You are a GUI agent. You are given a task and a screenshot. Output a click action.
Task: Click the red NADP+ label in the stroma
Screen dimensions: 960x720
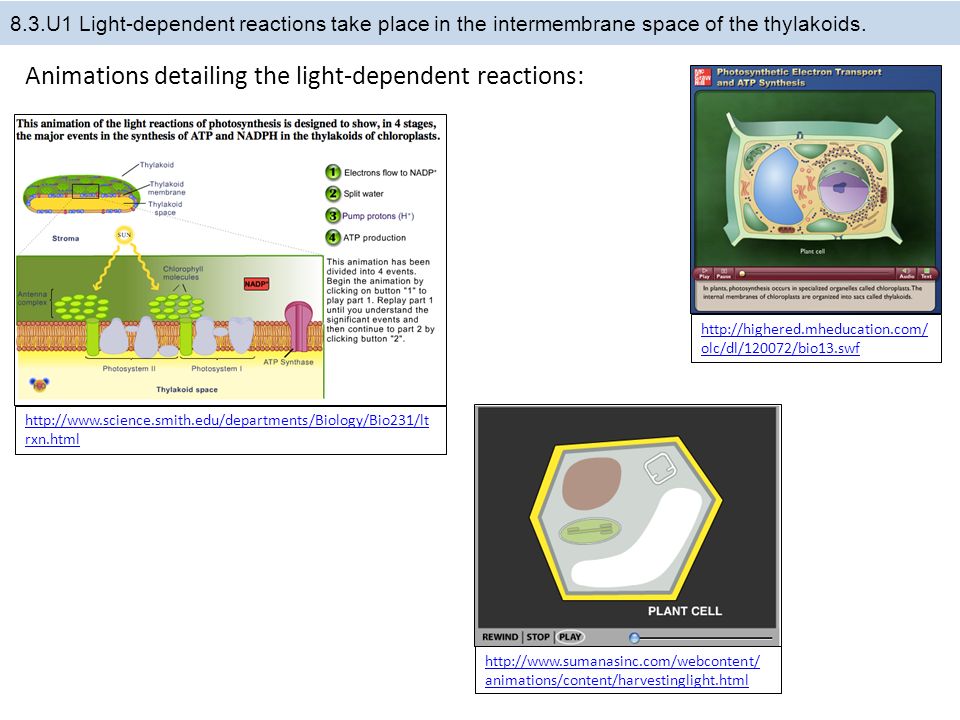tap(256, 283)
